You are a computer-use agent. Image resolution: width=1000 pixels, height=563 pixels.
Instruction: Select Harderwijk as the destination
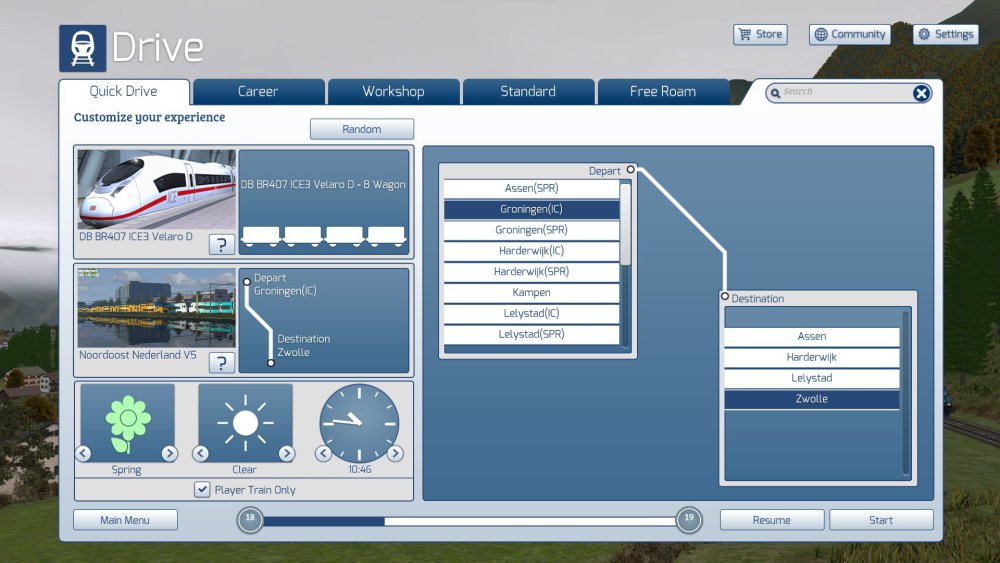click(811, 357)
